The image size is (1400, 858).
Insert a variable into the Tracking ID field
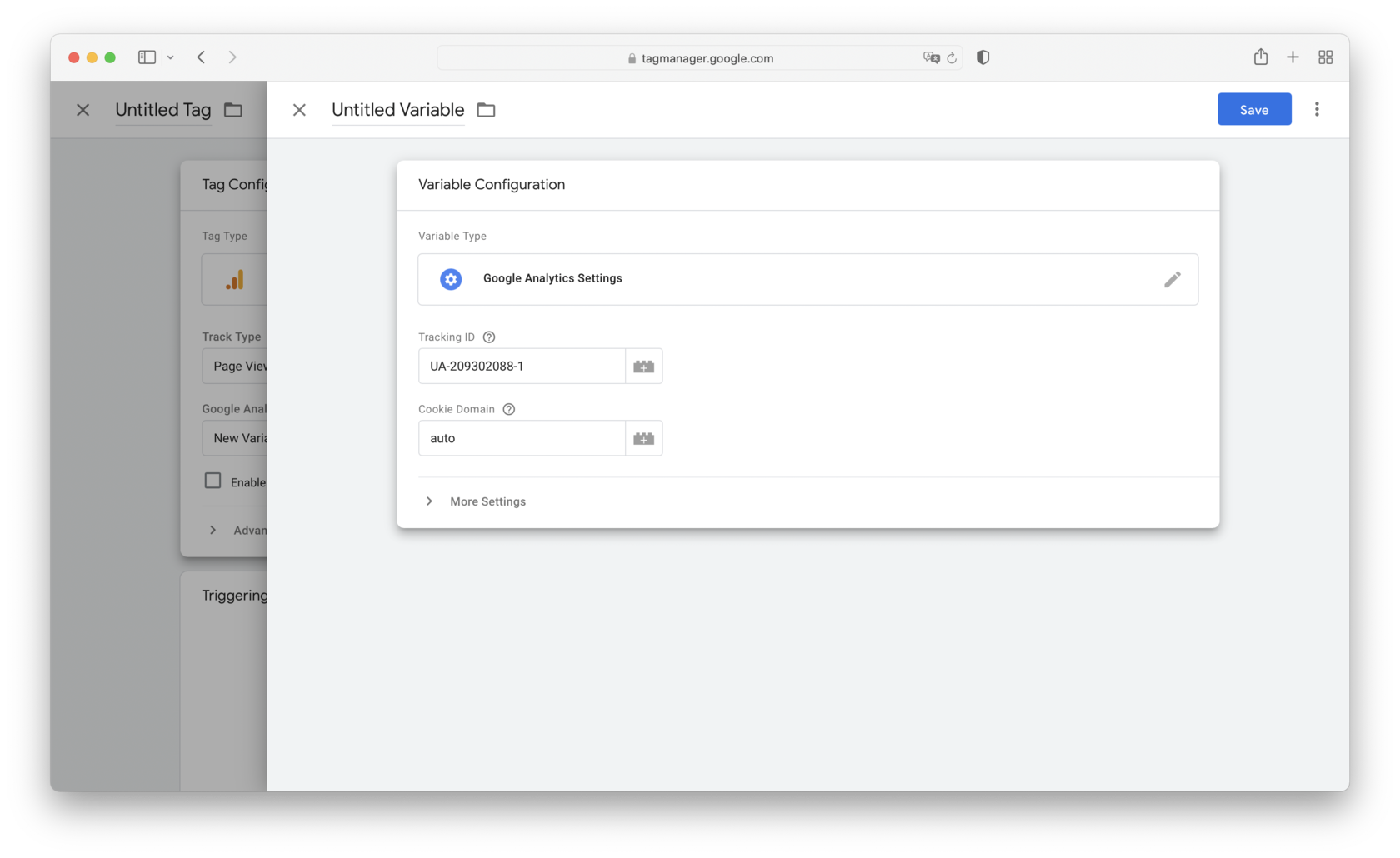pos(643,366)
